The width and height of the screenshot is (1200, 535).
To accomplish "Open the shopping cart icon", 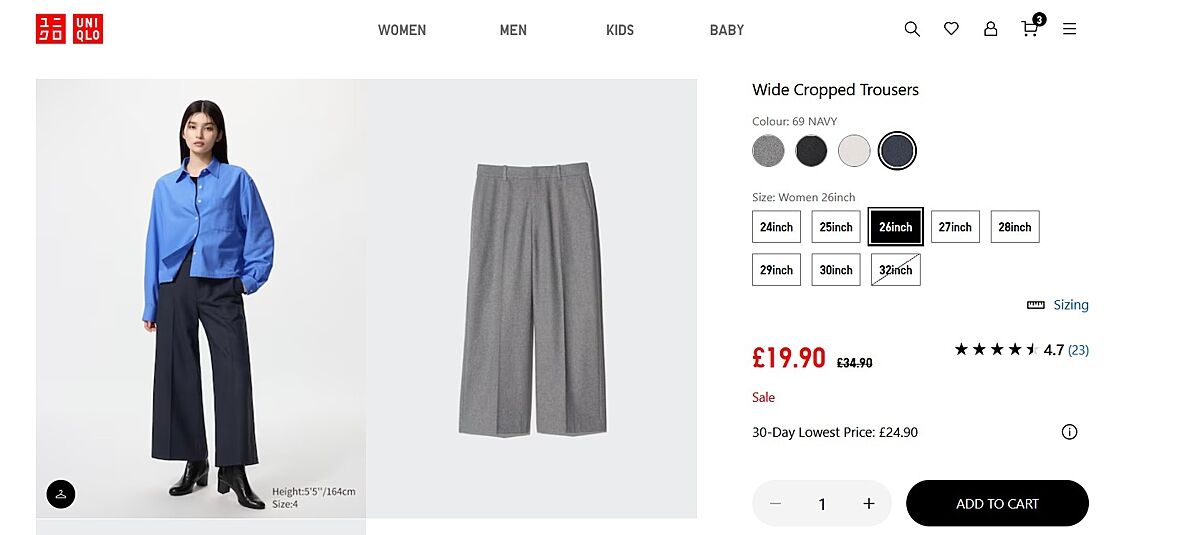I will (1030, 29).
